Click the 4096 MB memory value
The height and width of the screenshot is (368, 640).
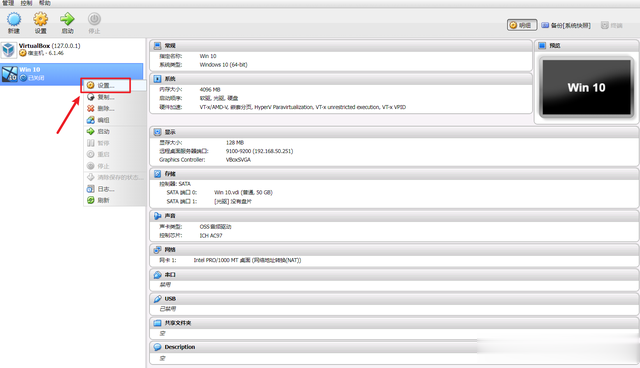pos(210,89)
